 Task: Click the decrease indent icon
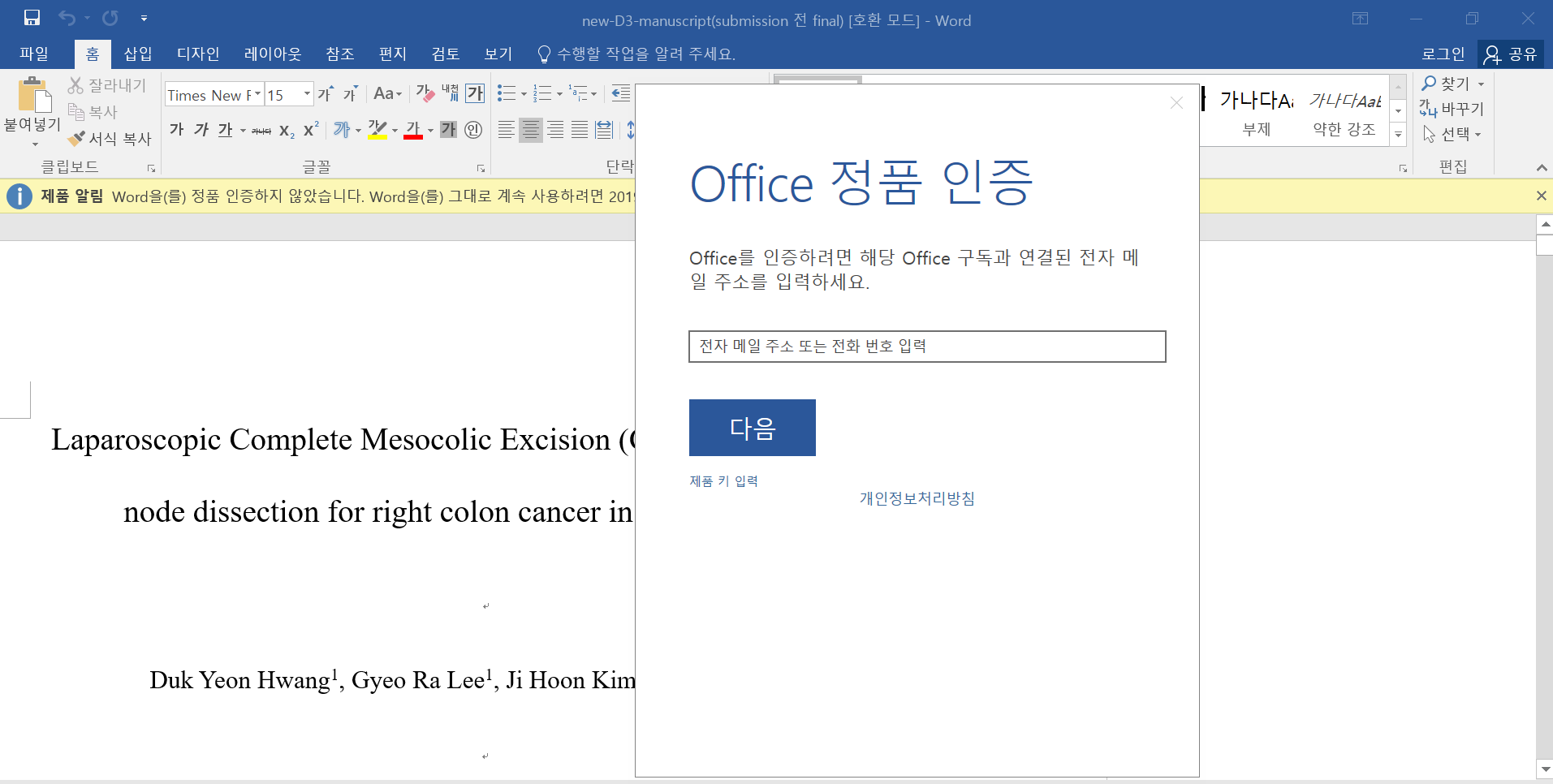621,94
